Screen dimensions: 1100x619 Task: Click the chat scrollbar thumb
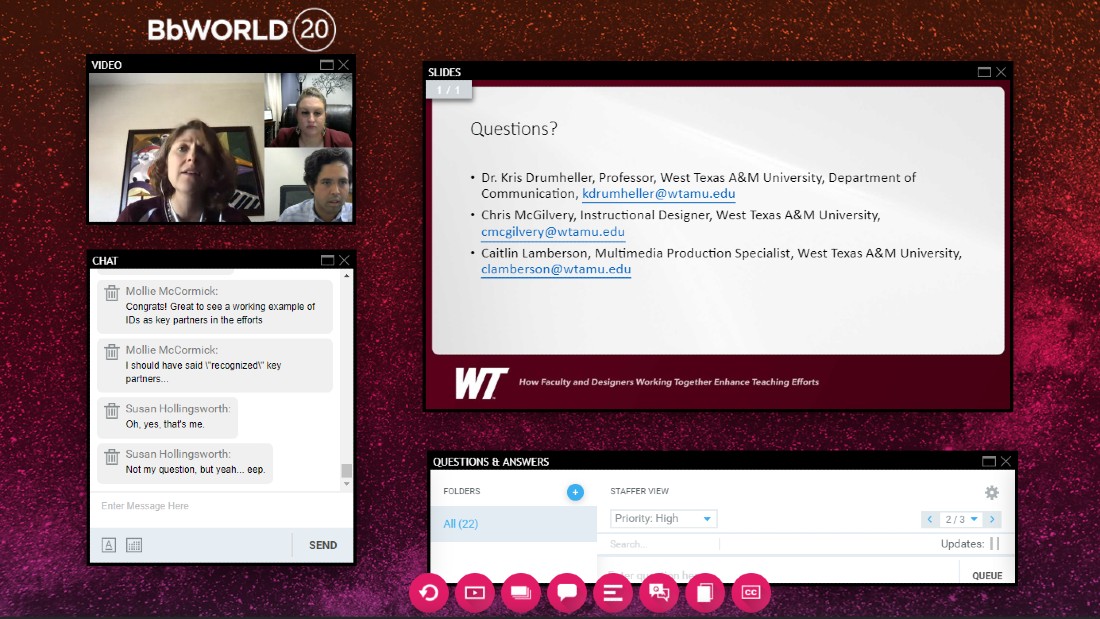[x=347, y=470]
